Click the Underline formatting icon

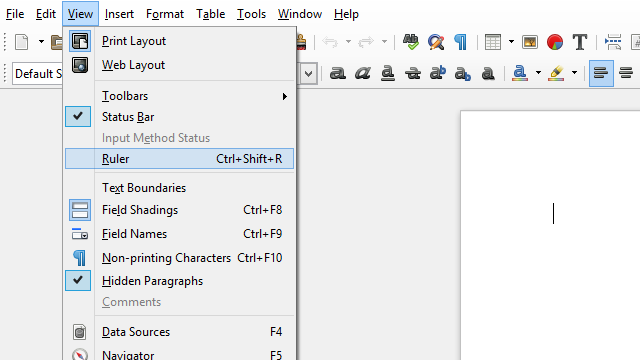coord(387,73)
